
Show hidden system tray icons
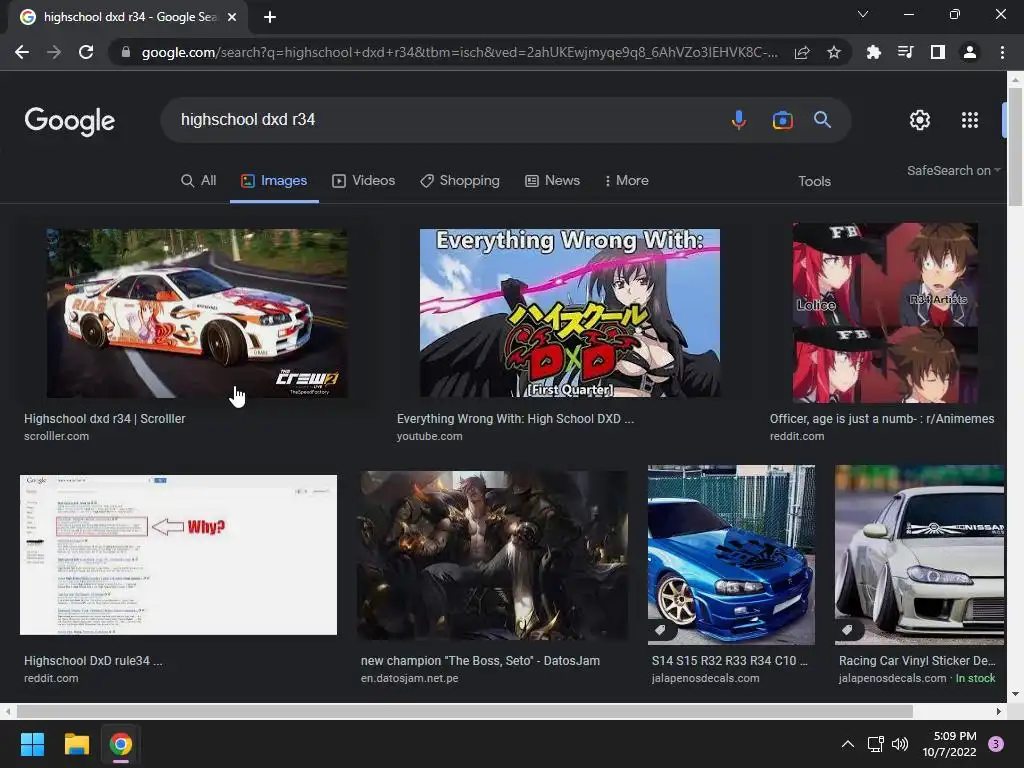click(848, 744)
